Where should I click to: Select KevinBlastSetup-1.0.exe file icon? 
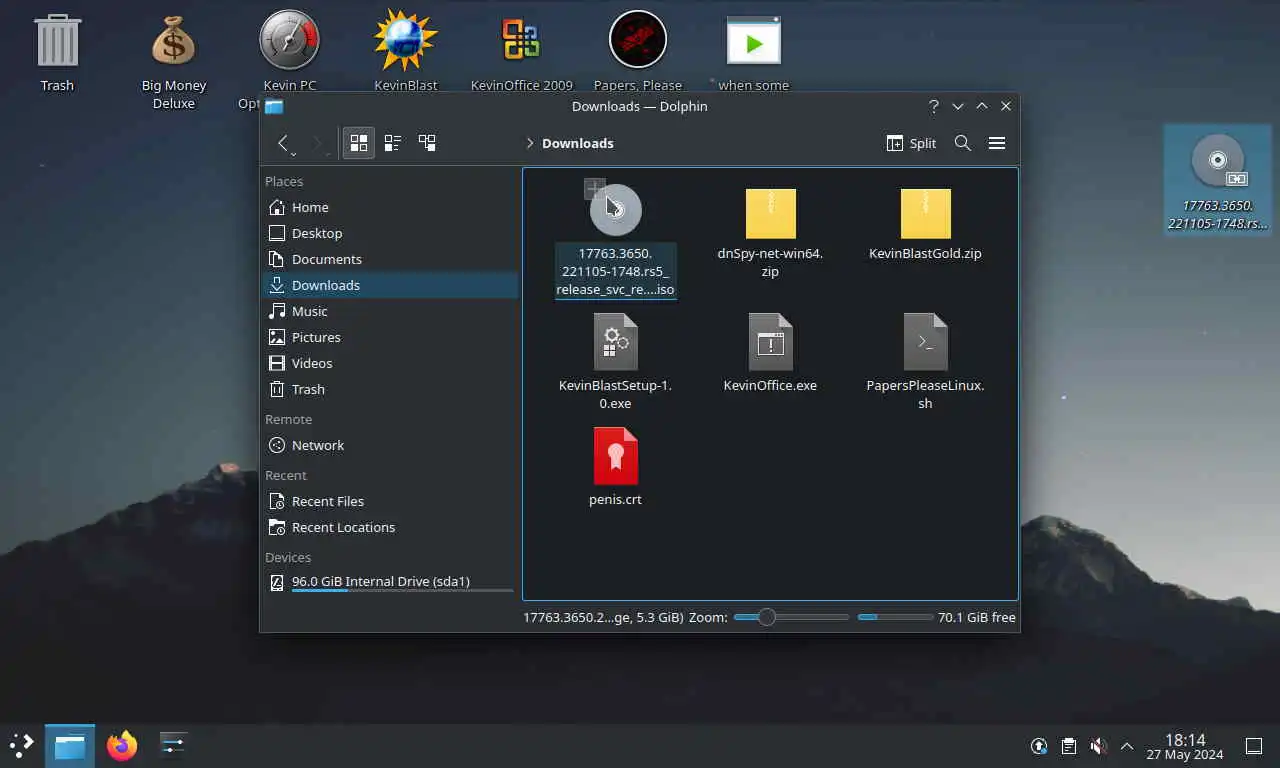coord(616,342)
